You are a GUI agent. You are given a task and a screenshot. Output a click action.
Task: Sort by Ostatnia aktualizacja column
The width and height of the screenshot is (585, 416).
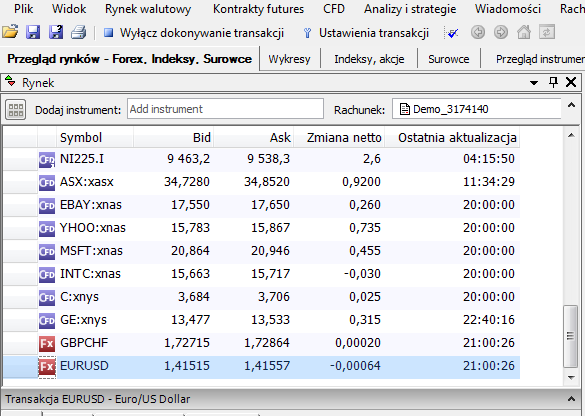coord(452,138)
